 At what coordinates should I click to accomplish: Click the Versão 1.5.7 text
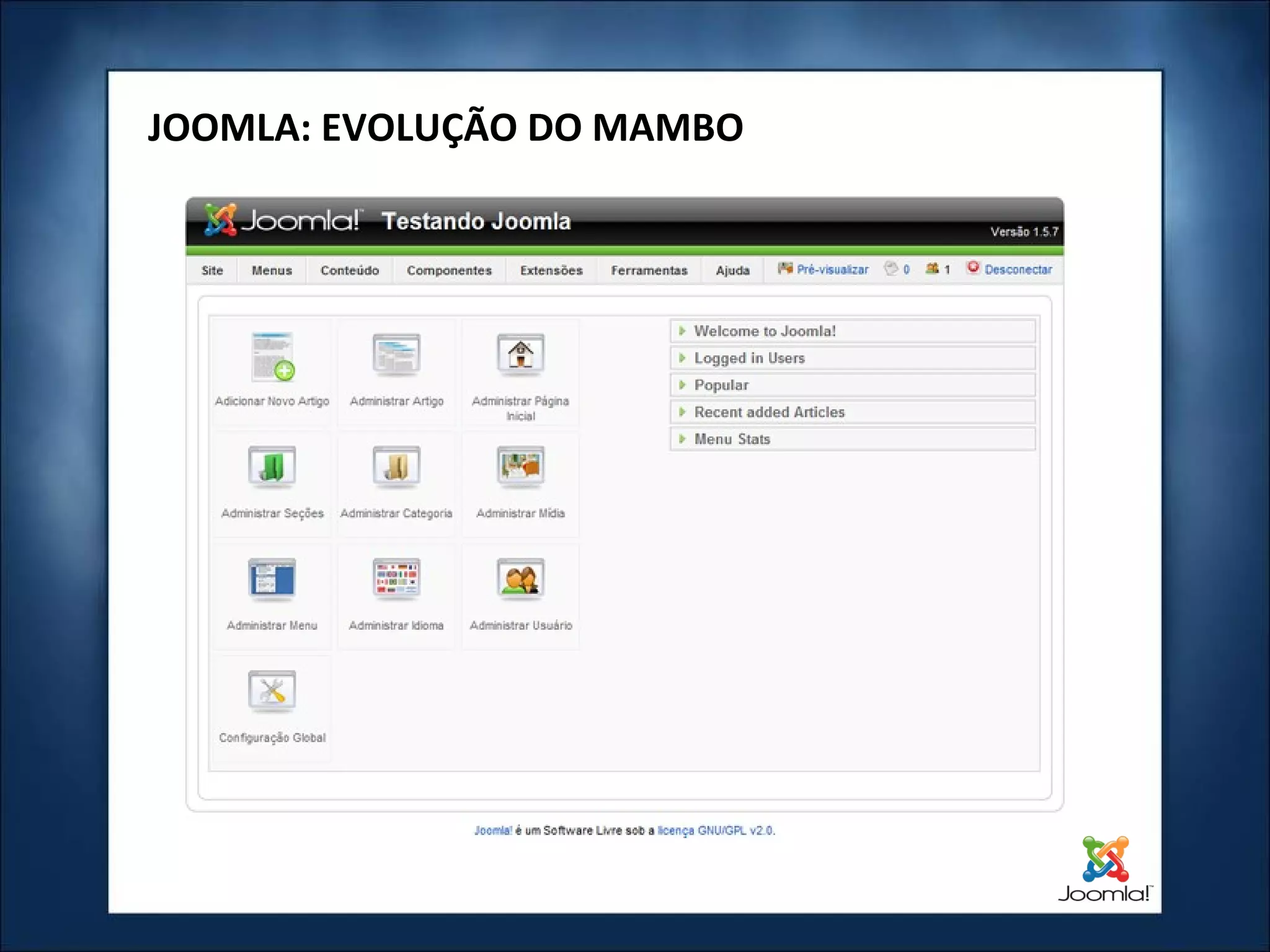click(1024, 232)
